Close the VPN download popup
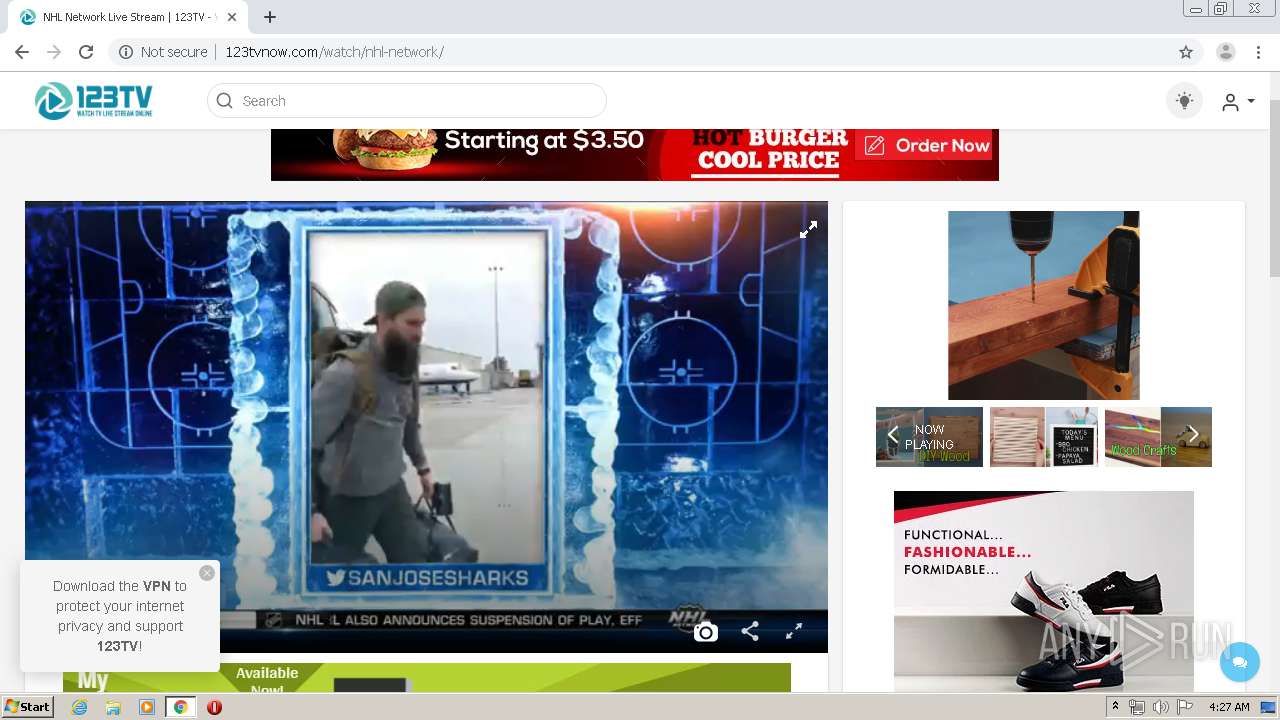The height and width of the screenshot is (720, 1280). click(x=207, y=573)
